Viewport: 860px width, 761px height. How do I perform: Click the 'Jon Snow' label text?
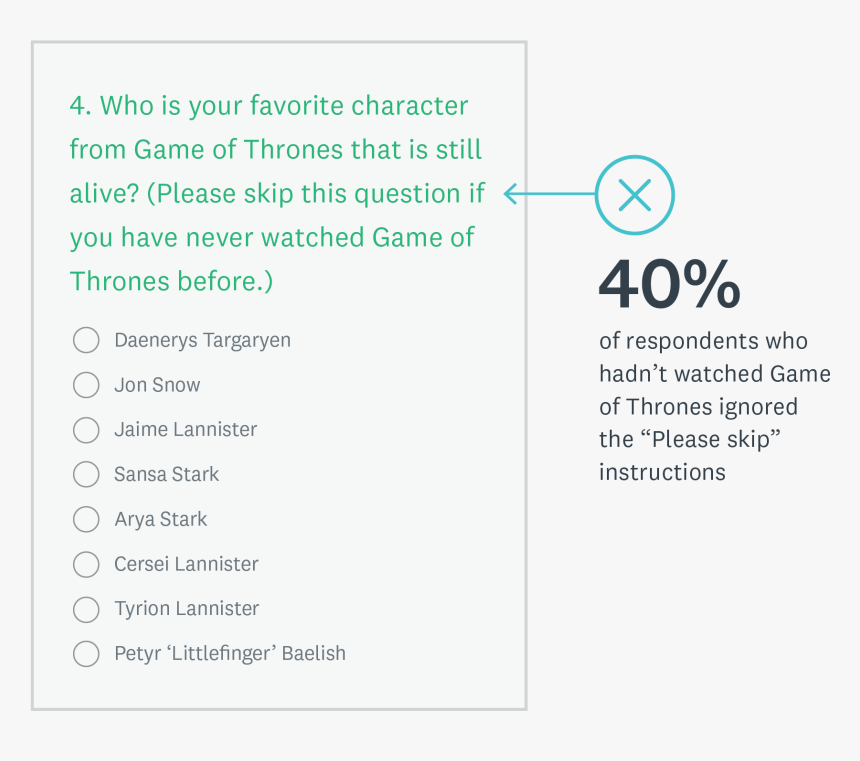(157, 385)
